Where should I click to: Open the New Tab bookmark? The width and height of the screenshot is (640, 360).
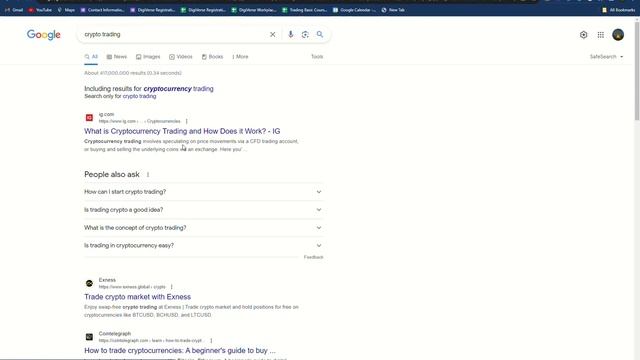click(393, 10)
